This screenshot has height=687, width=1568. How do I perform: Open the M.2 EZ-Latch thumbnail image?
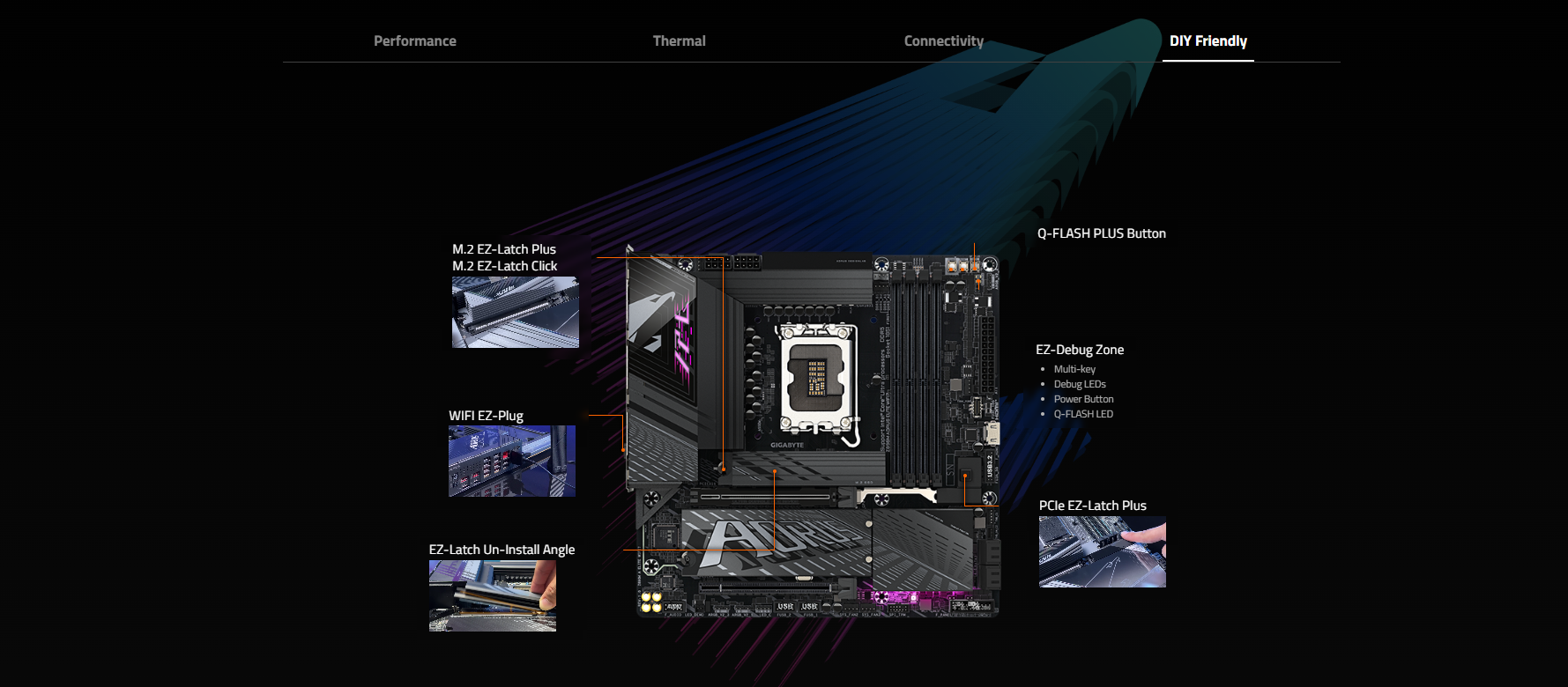coord(516,313)
